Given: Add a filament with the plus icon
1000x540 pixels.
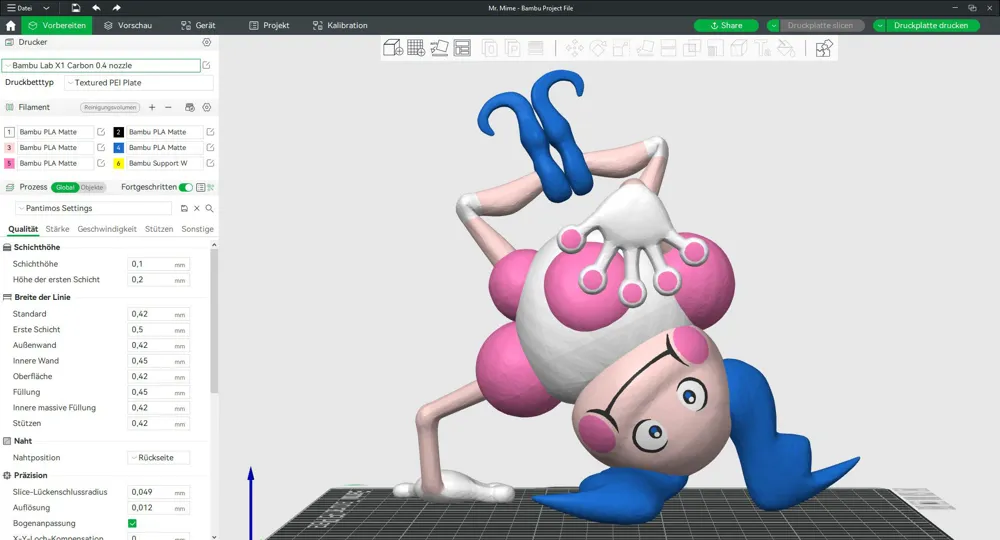Looking at the screenshot, I should pos(152,107).
